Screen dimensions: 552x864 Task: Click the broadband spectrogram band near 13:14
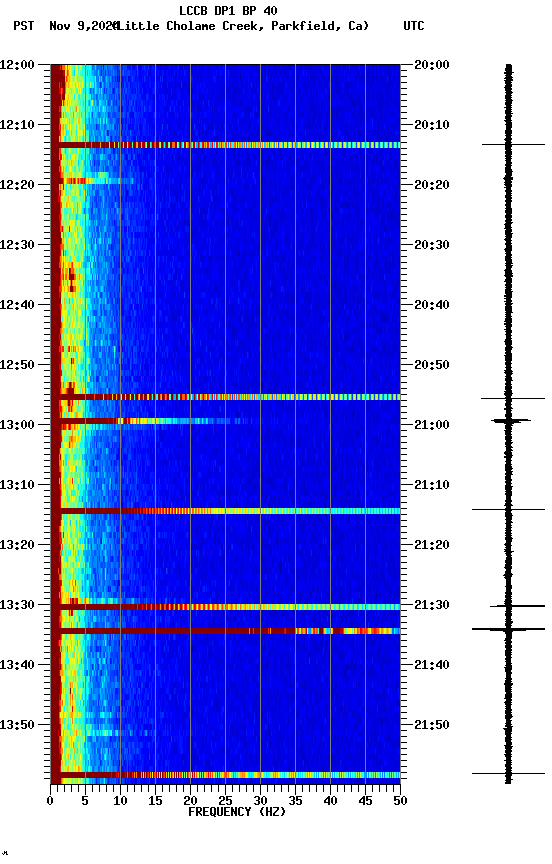[x=225, y=511]
